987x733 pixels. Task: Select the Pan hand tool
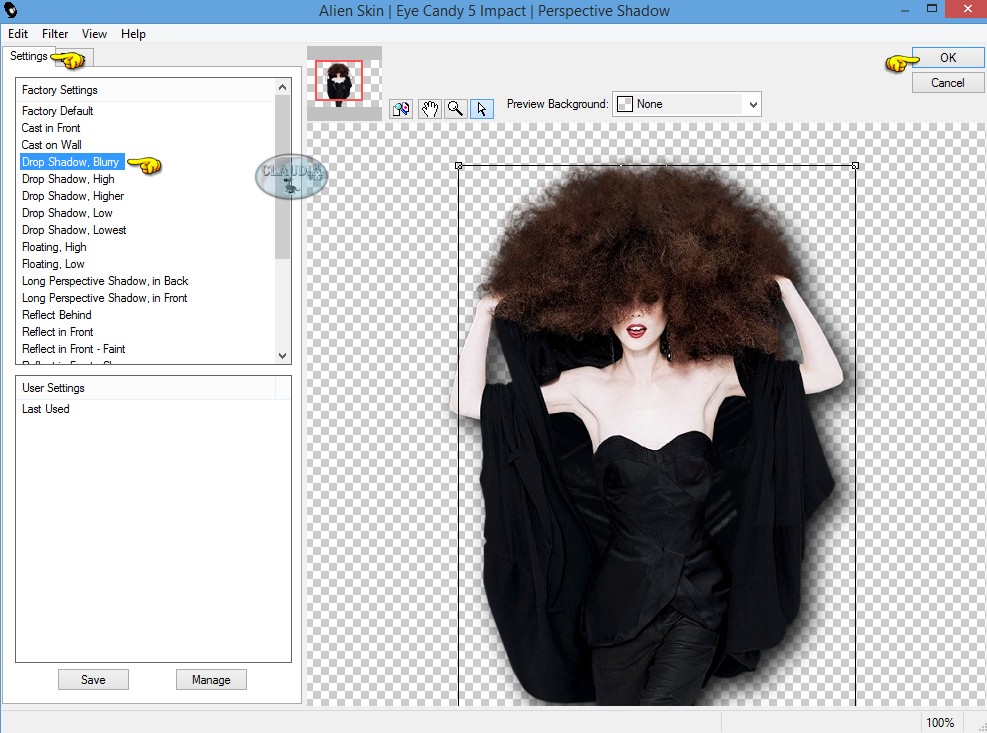click(x=429, y=109)
